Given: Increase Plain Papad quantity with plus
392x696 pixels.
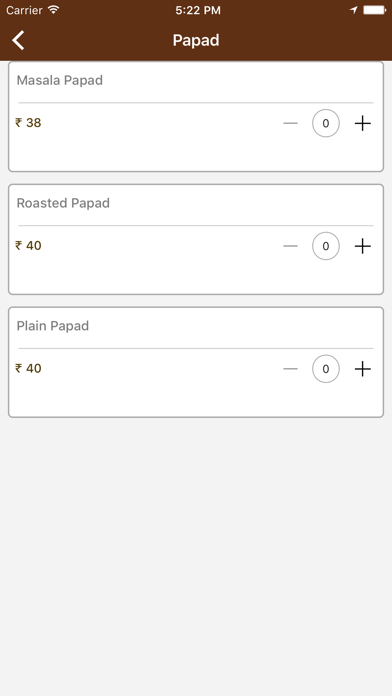Looking at the screenshot, I should tap(363, 369).
